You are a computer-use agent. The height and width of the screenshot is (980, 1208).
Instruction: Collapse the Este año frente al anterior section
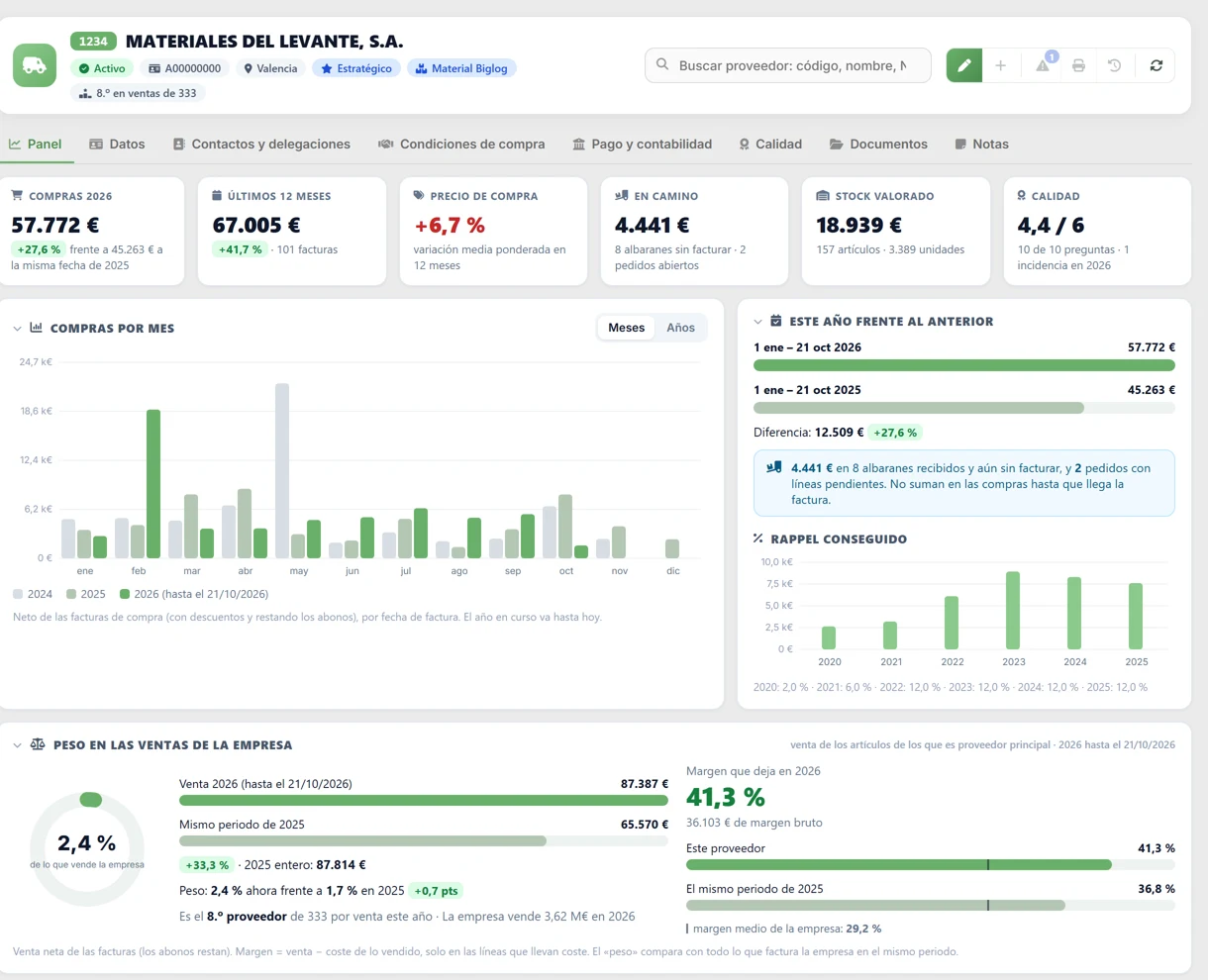[758, 322]
